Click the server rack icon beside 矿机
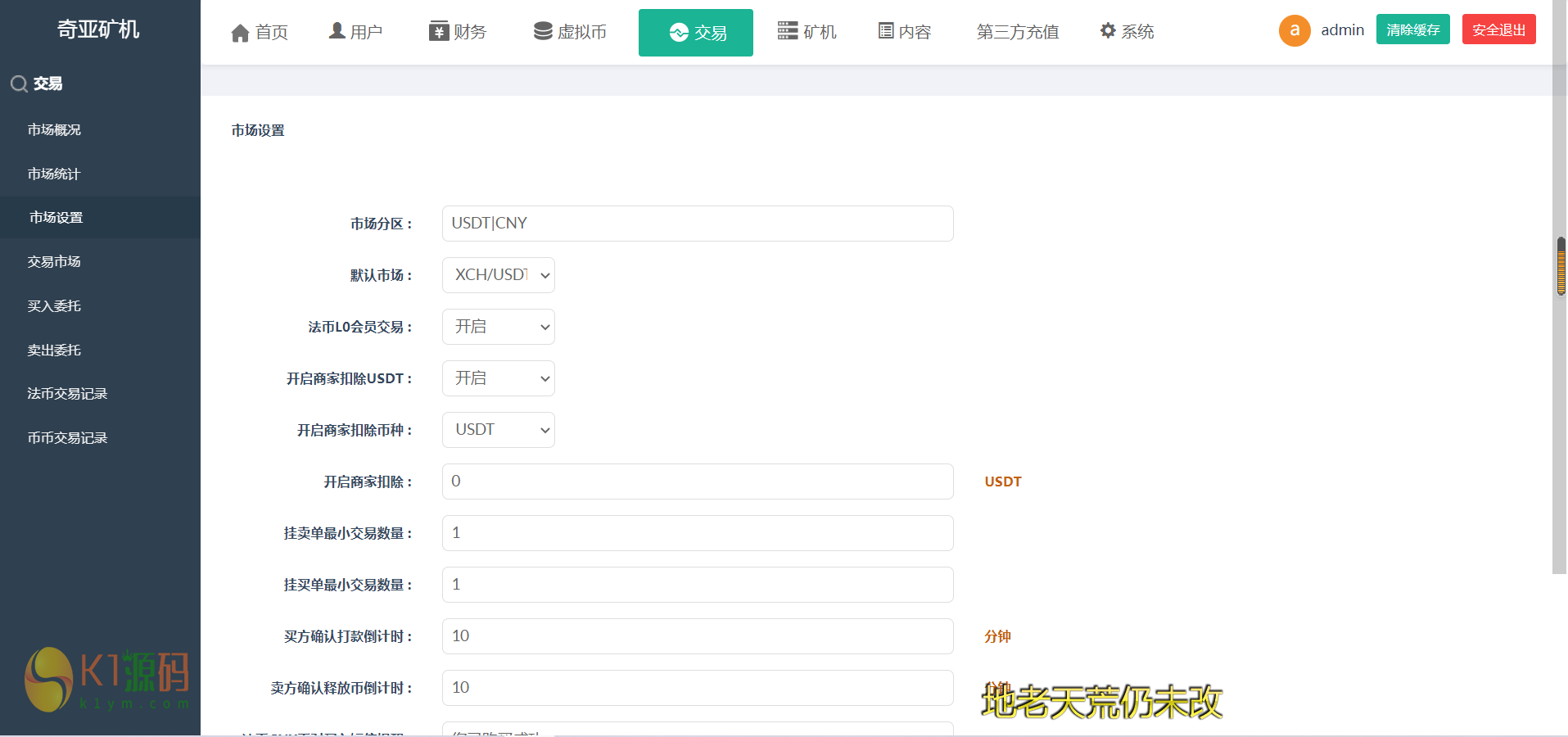 point(788,31)
